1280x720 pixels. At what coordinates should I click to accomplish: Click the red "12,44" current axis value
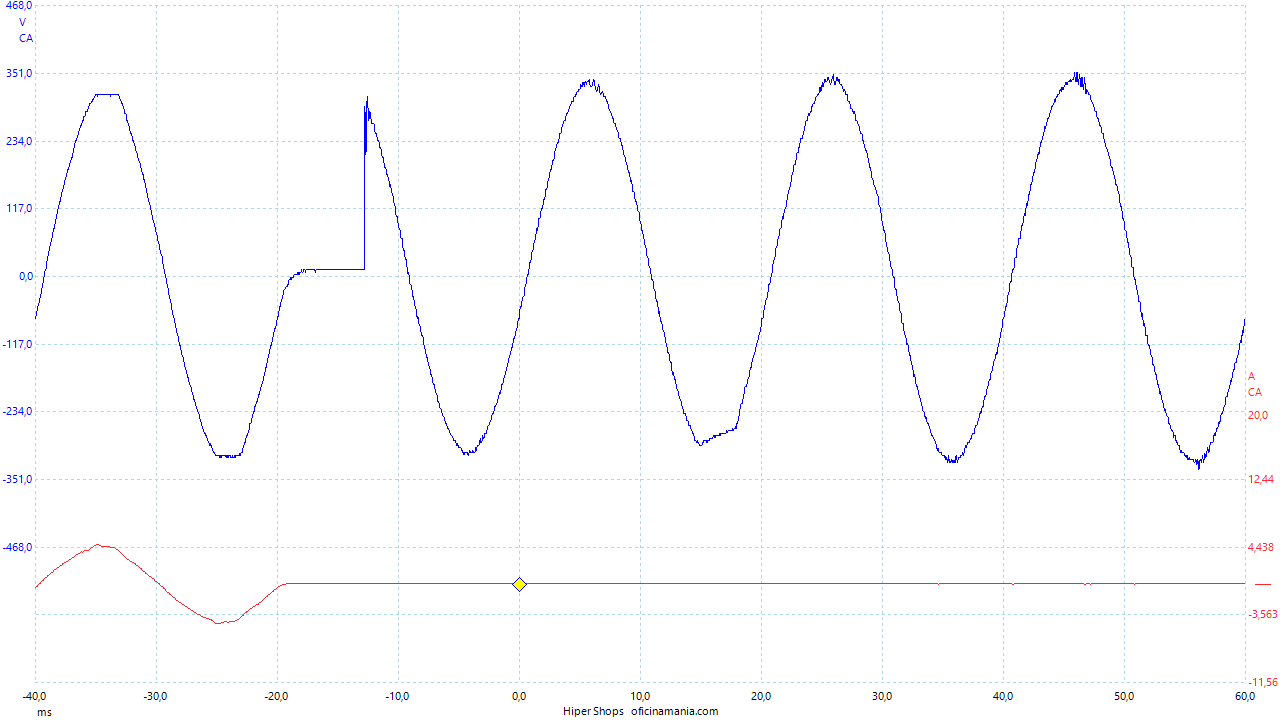click(1260, 479)
